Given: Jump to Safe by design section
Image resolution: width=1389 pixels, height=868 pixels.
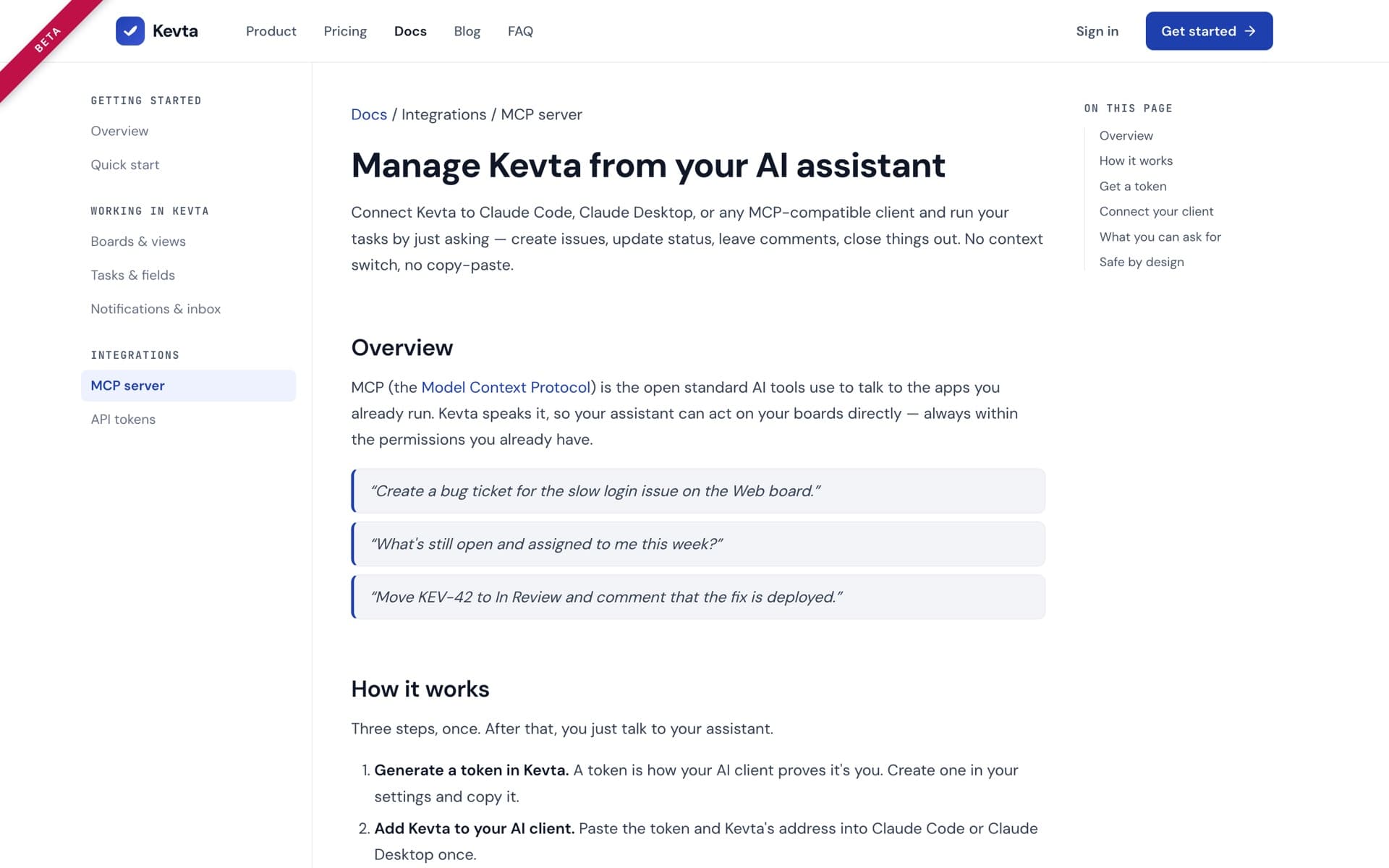Looking at the screenshot, I should [1142, 262].
